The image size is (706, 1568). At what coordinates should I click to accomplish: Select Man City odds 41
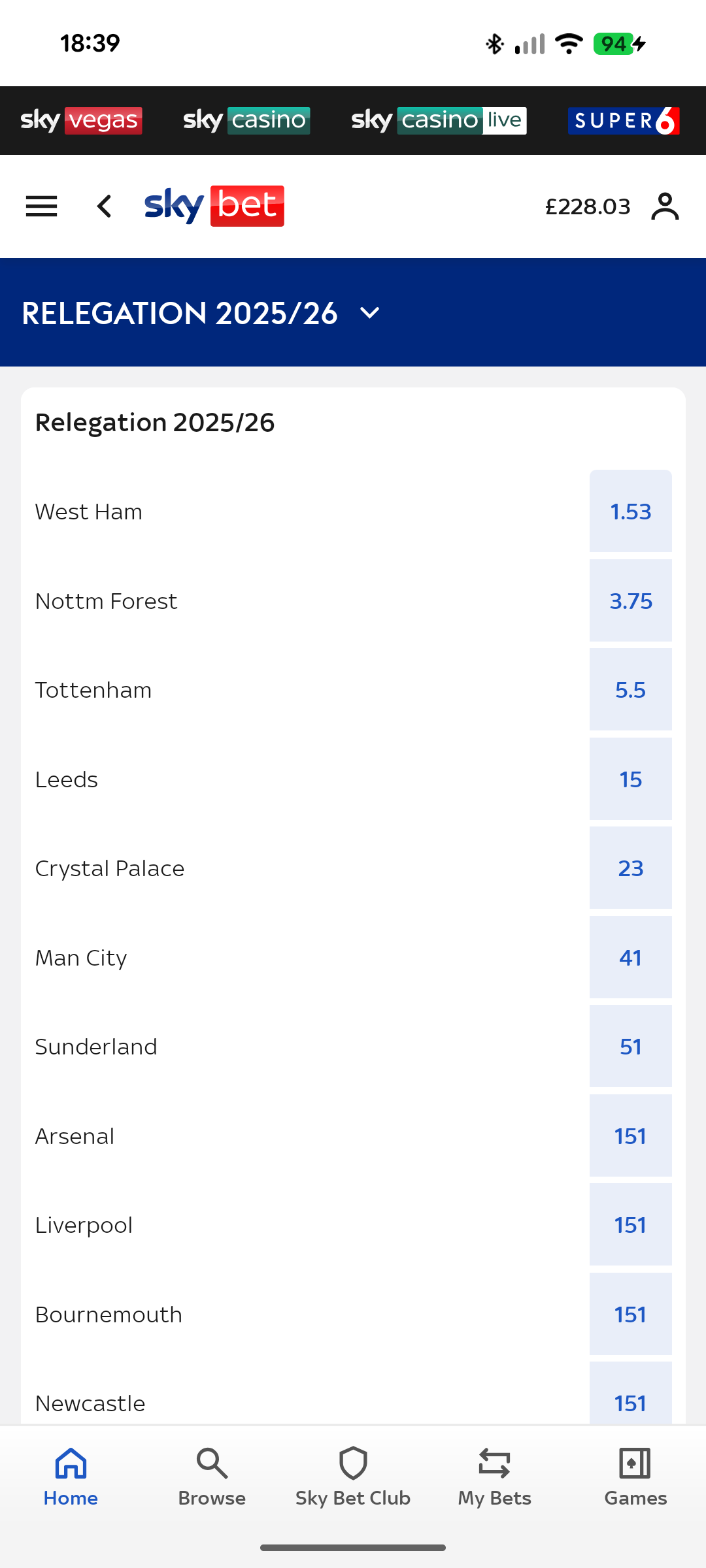(x=630, y=958)
